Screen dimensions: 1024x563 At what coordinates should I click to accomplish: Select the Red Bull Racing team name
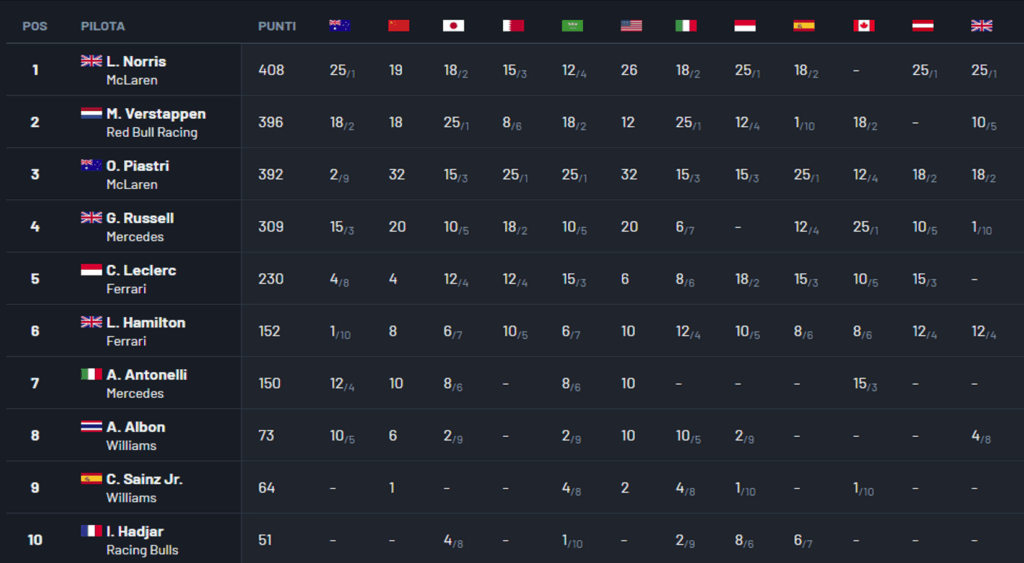[x=152, y=132]
